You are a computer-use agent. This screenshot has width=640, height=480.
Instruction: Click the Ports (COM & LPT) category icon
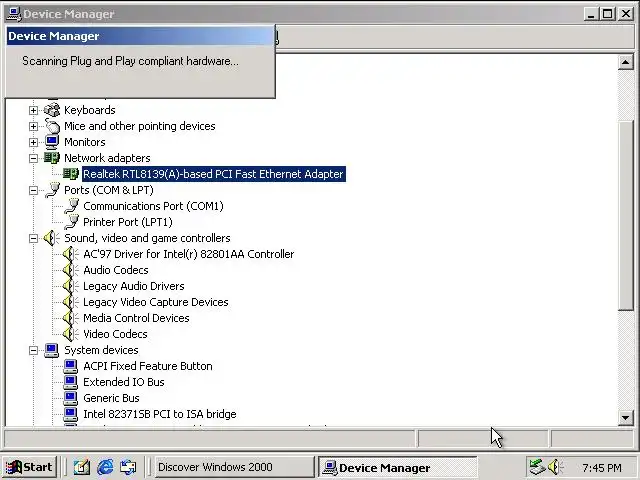click(x=52, y=190)
